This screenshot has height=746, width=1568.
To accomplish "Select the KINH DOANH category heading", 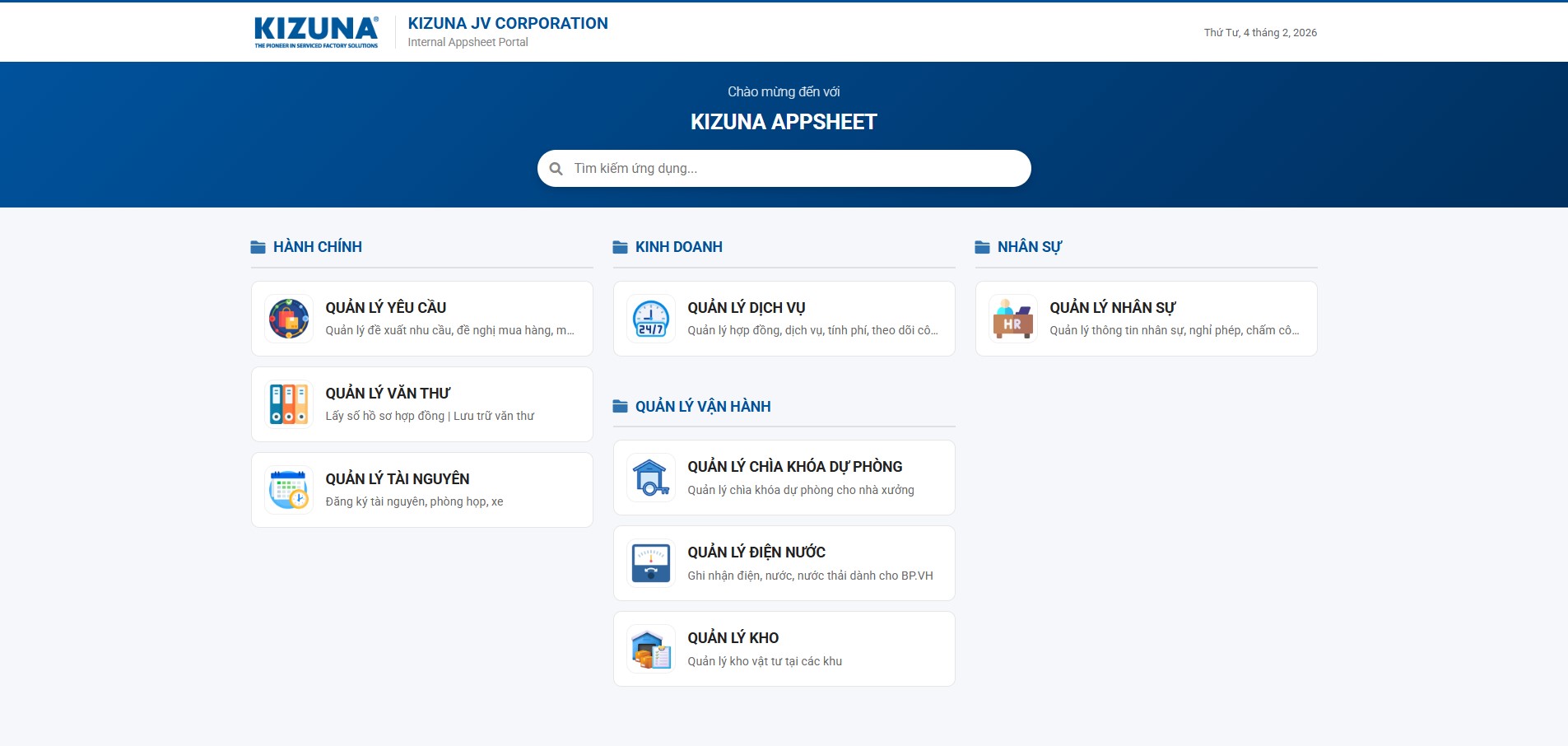I will click(678, 247).
